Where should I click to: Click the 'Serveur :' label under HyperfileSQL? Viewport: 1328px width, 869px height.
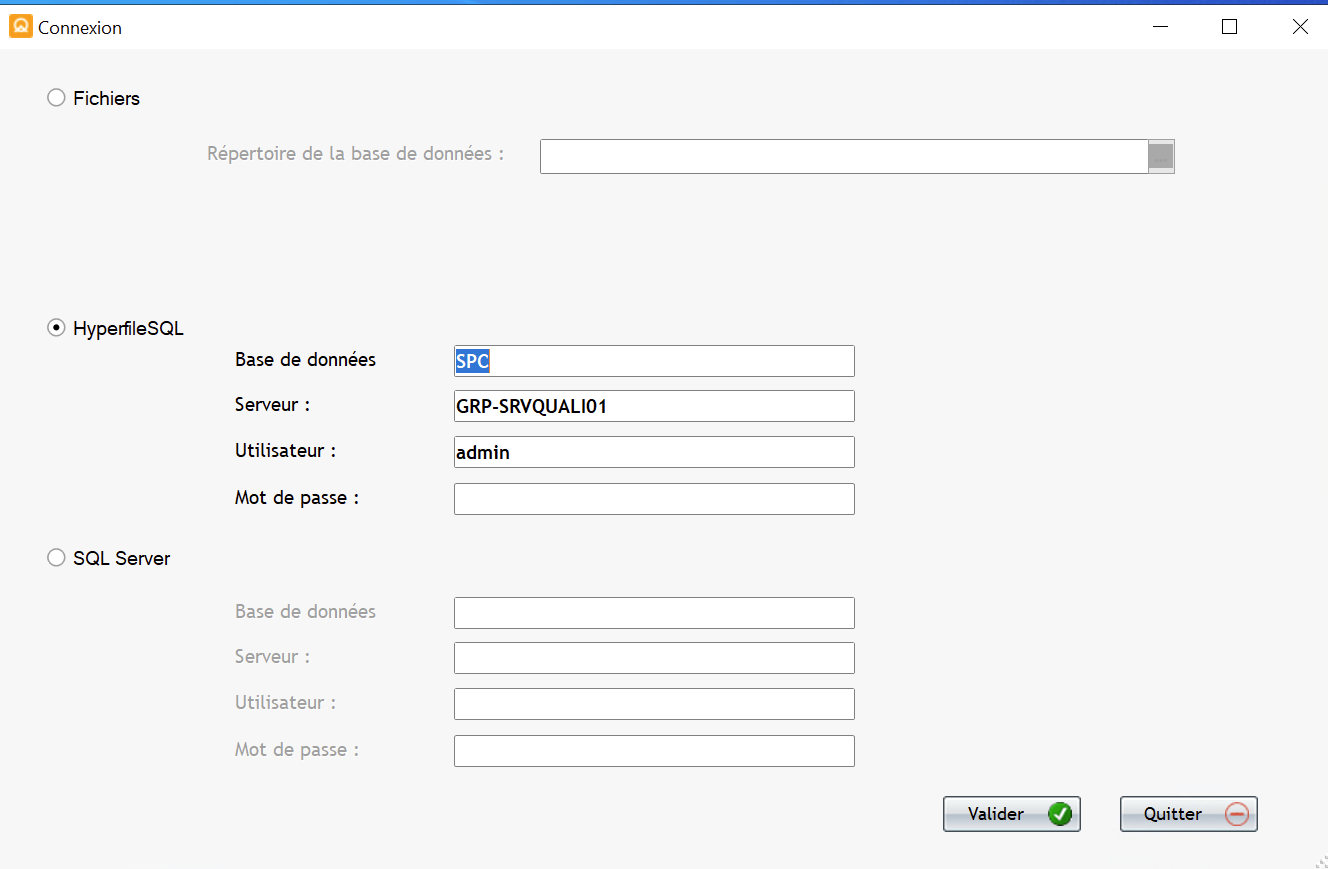click(272, 405)
